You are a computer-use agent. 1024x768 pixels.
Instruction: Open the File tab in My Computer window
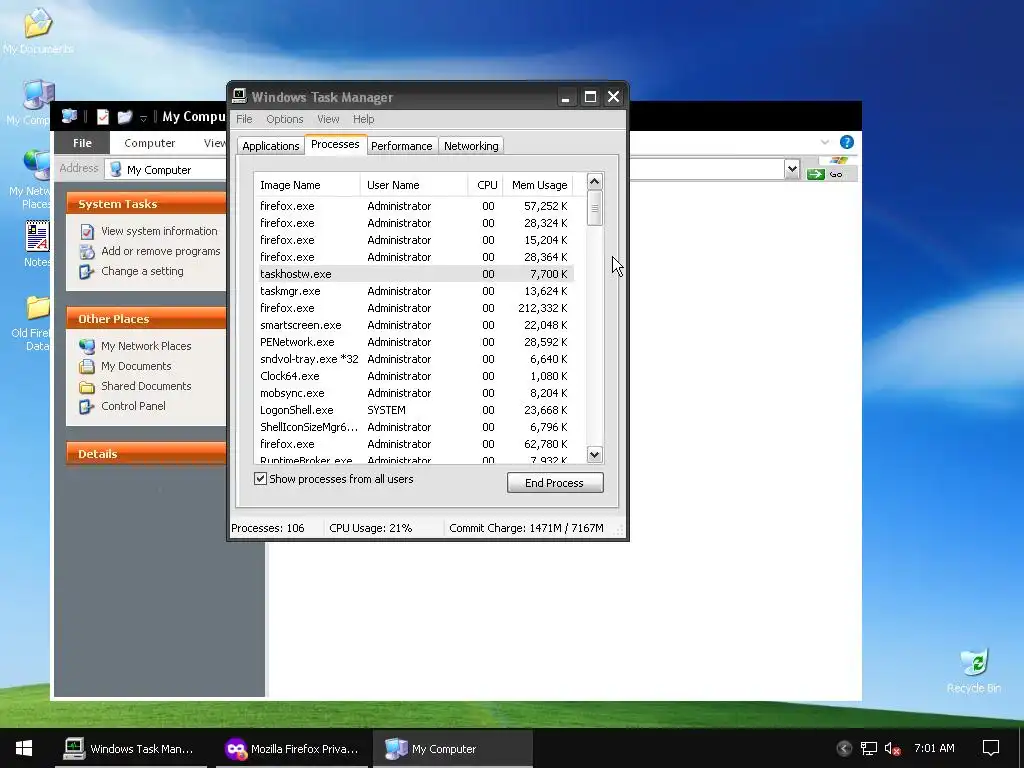[x=82, y=142]
